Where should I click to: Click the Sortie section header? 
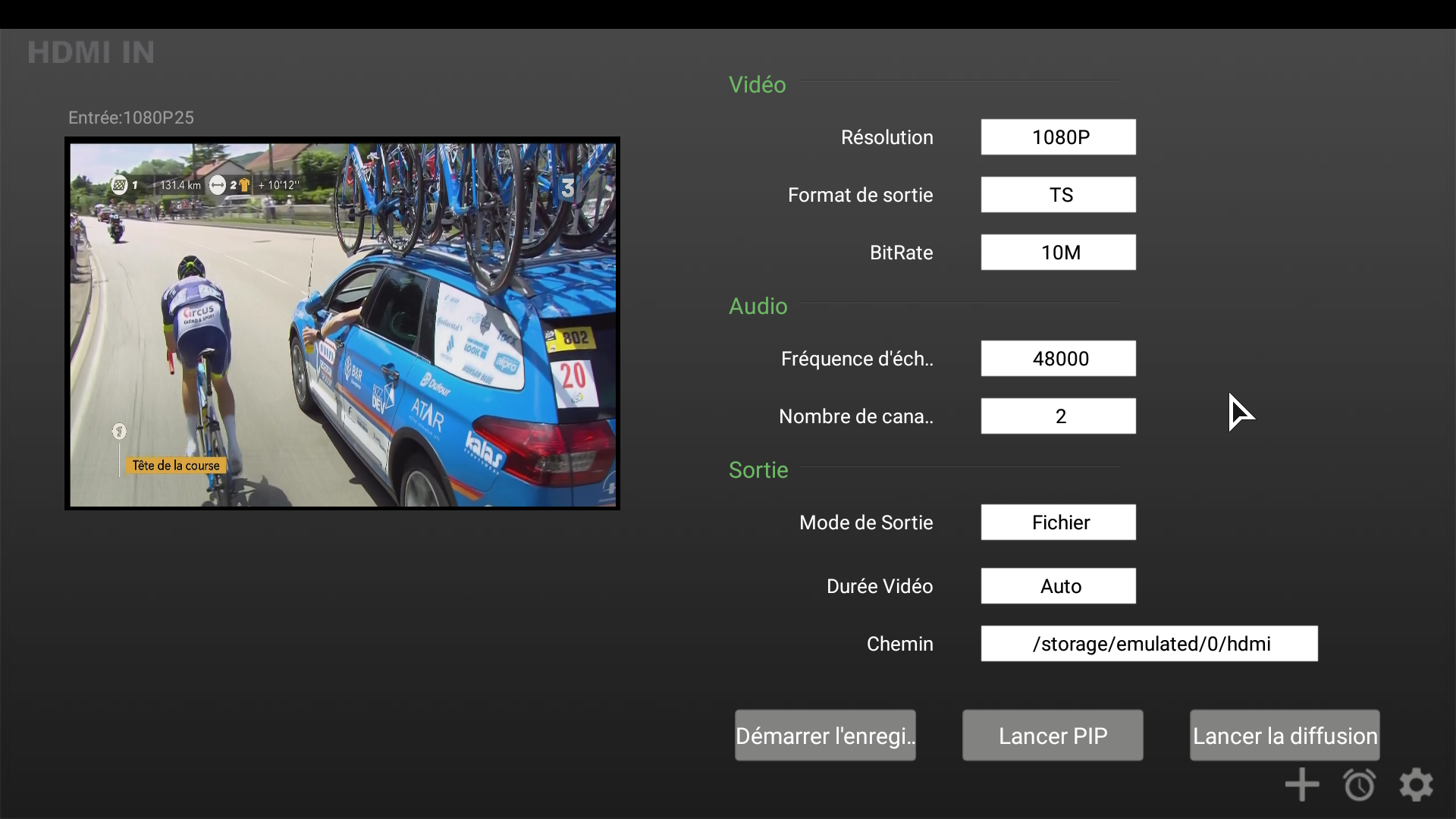758,470
